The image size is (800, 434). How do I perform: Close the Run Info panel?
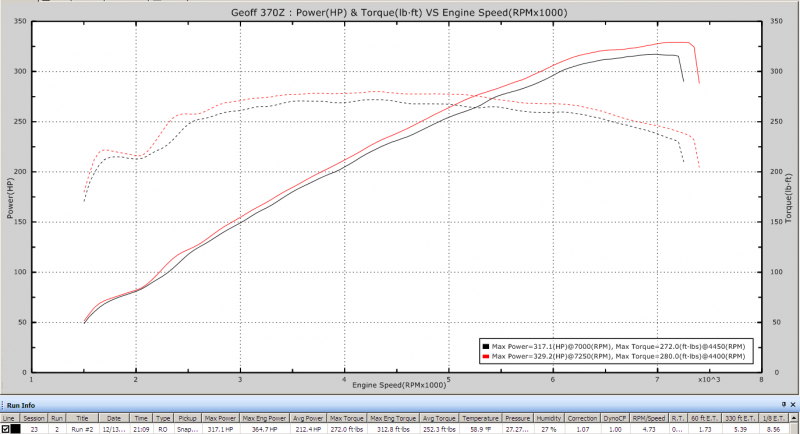pyautogui.click(x=793, y=404)
